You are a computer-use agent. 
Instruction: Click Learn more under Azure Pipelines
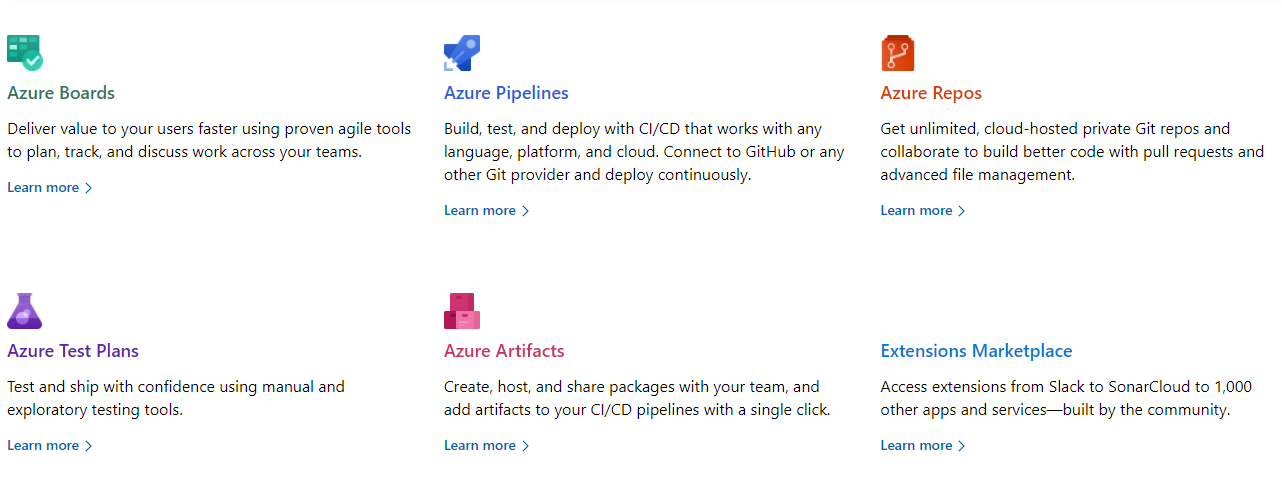(x=480, y=210)
